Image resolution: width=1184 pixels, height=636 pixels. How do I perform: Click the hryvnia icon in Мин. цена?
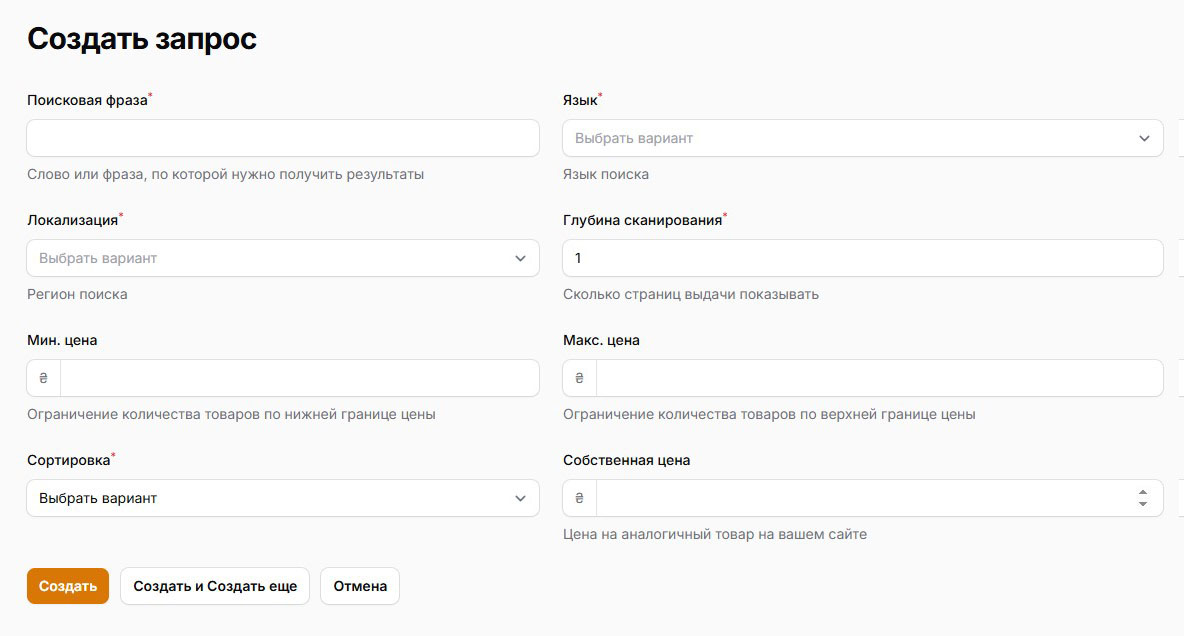click(44, 379)
